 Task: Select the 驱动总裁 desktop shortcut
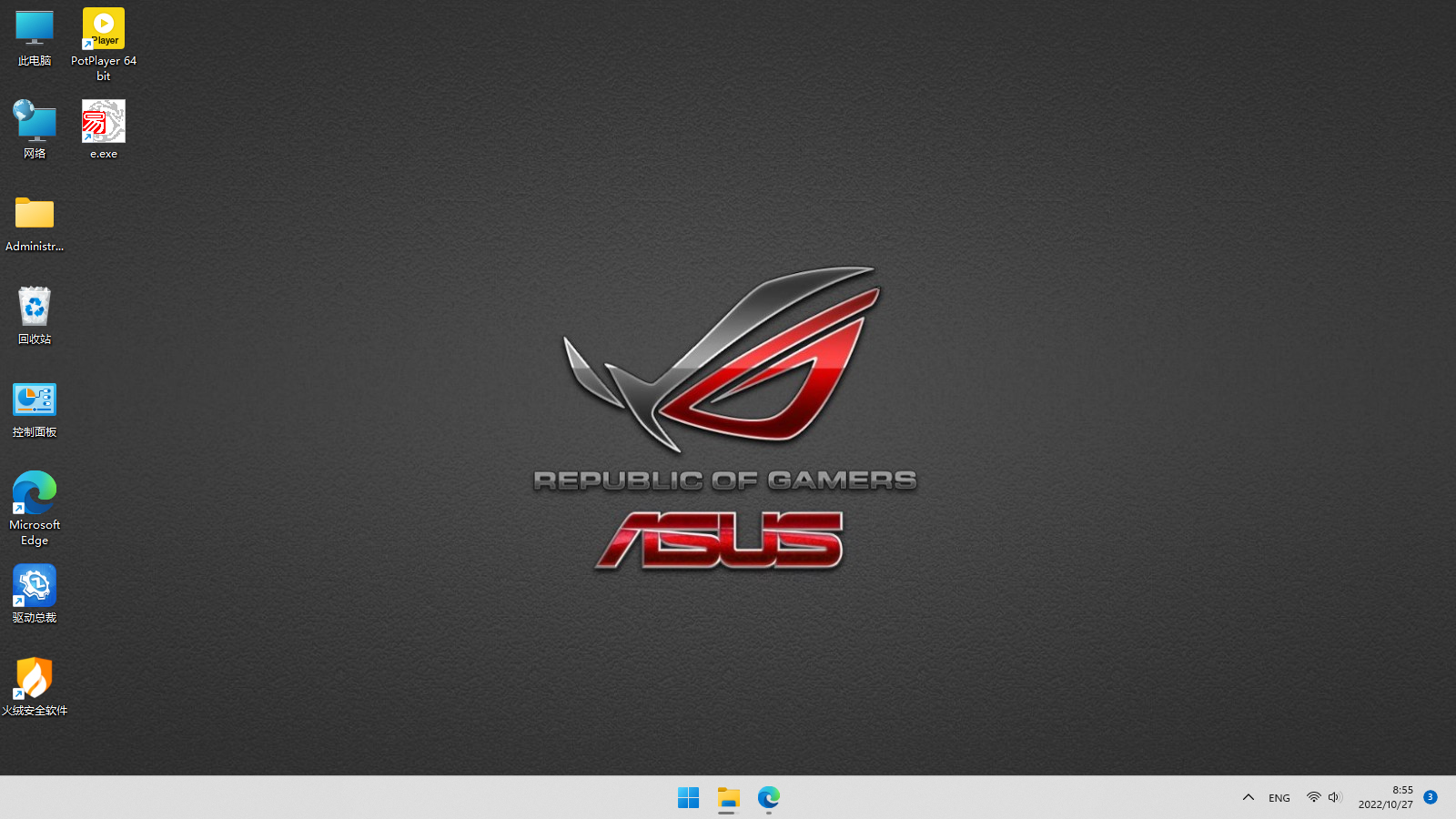35,594
